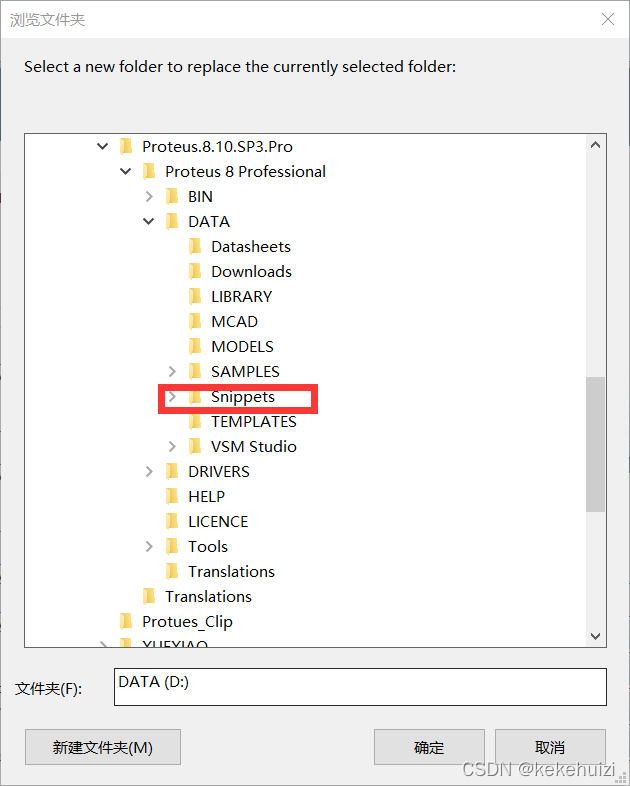Click the 新建文件夹(M) button

[x=103, y=747]
